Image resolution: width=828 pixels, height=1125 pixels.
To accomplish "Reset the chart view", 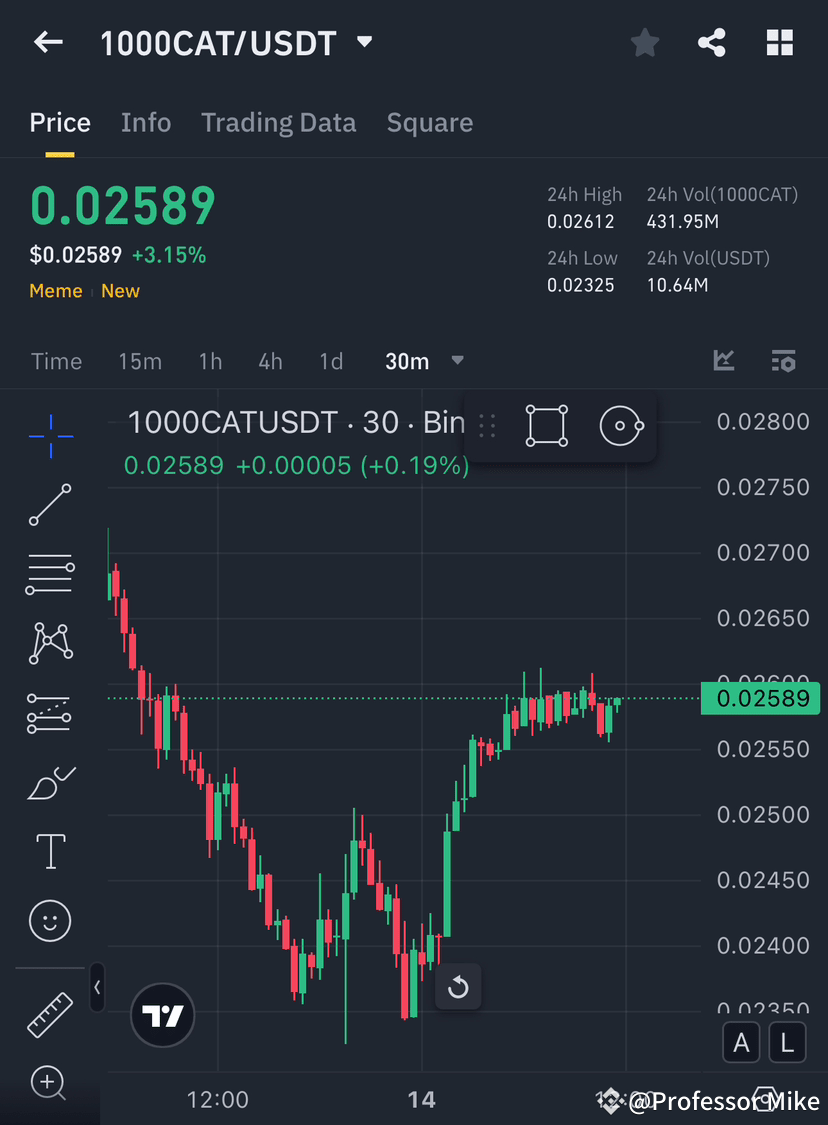I will click(458, 987).
